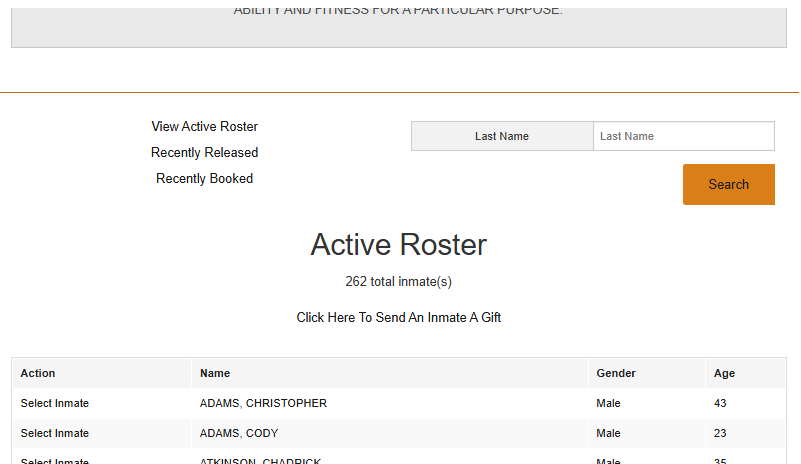801x464 pixels.
Task: Click Here To Send An Inmate A Gift
Action: tap(398, 318)
